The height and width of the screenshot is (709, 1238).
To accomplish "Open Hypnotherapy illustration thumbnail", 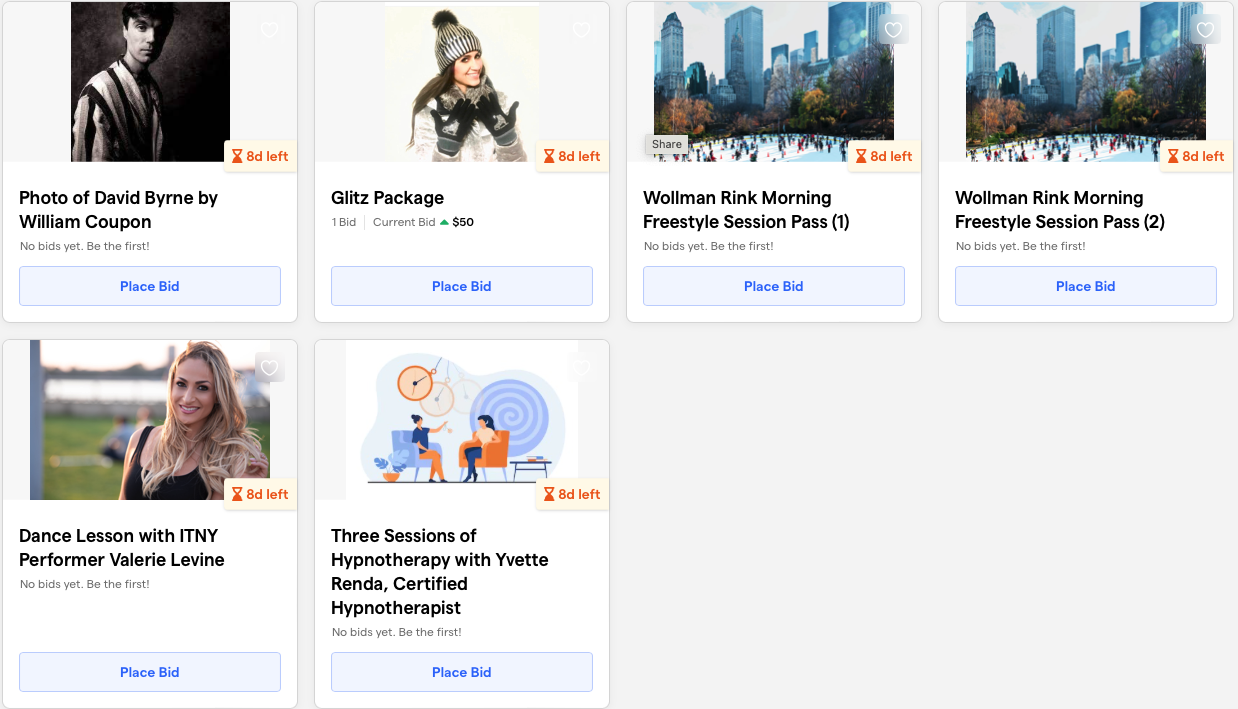I will coord(462,420).
